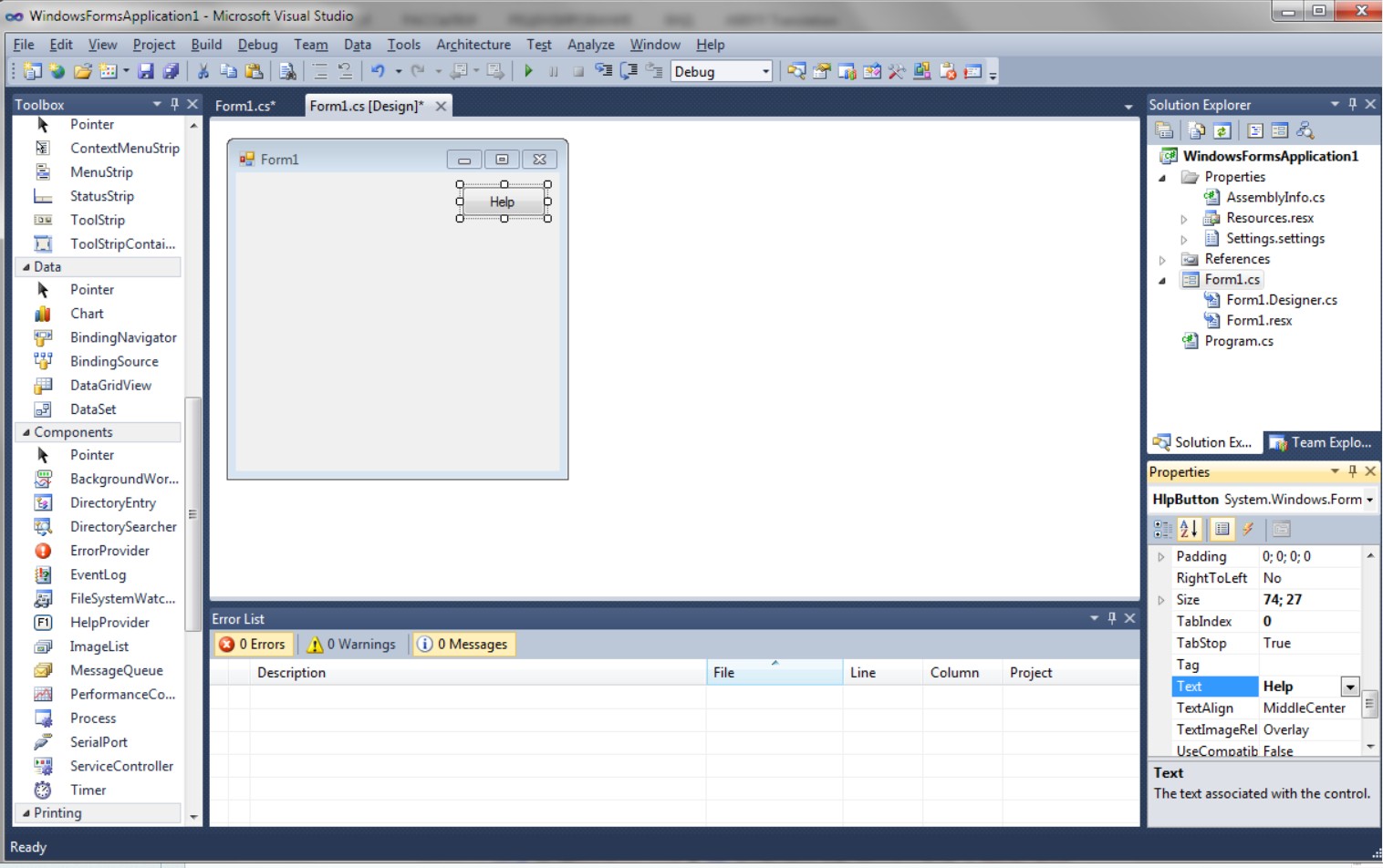Screen dimensions: 1383x868
Task: Toggle the 0 Messages filter
Action: point(463,645)
